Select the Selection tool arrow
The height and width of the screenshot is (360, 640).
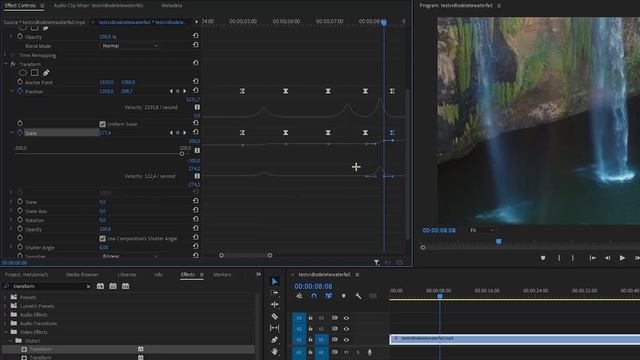tap(274, 282)
